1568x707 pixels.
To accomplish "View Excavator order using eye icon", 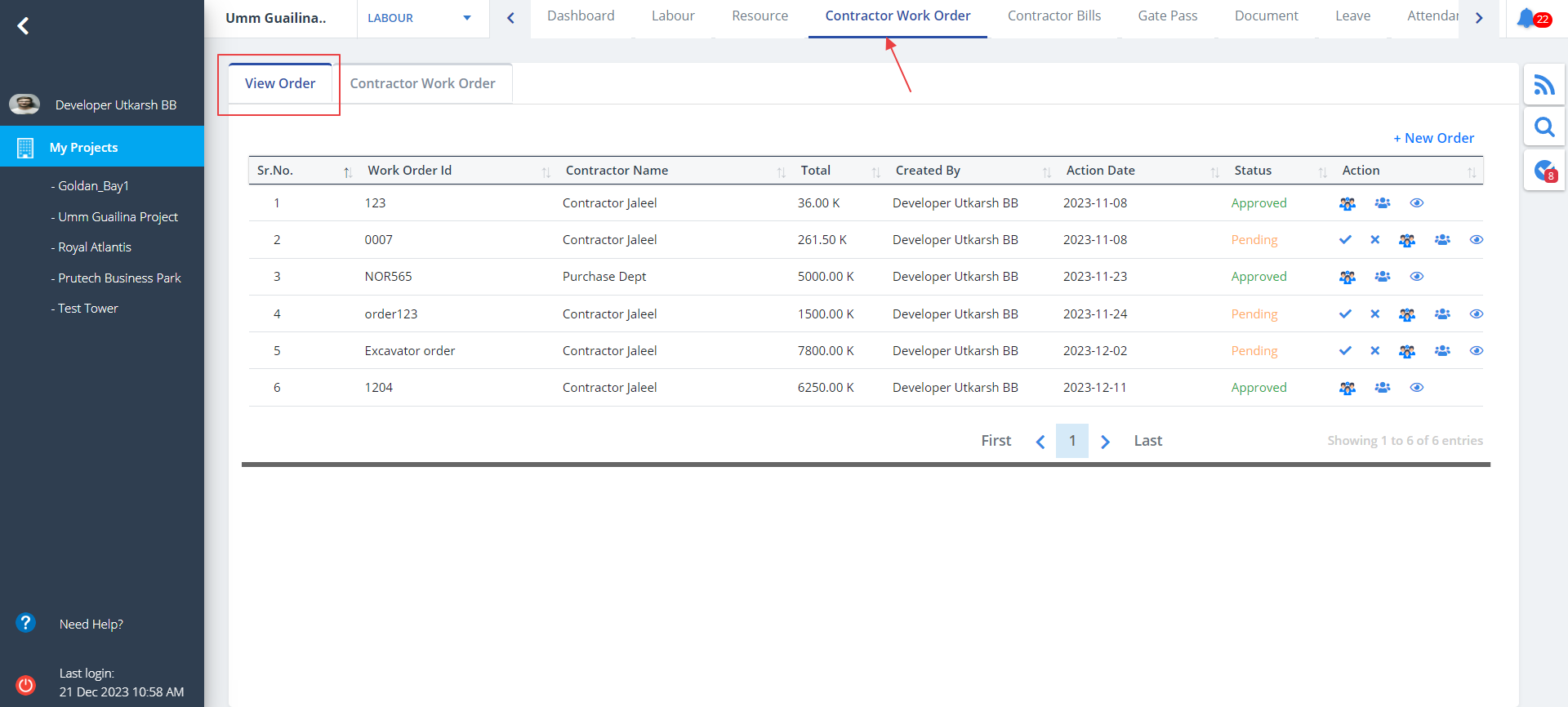I will (x=1476, y=351).
